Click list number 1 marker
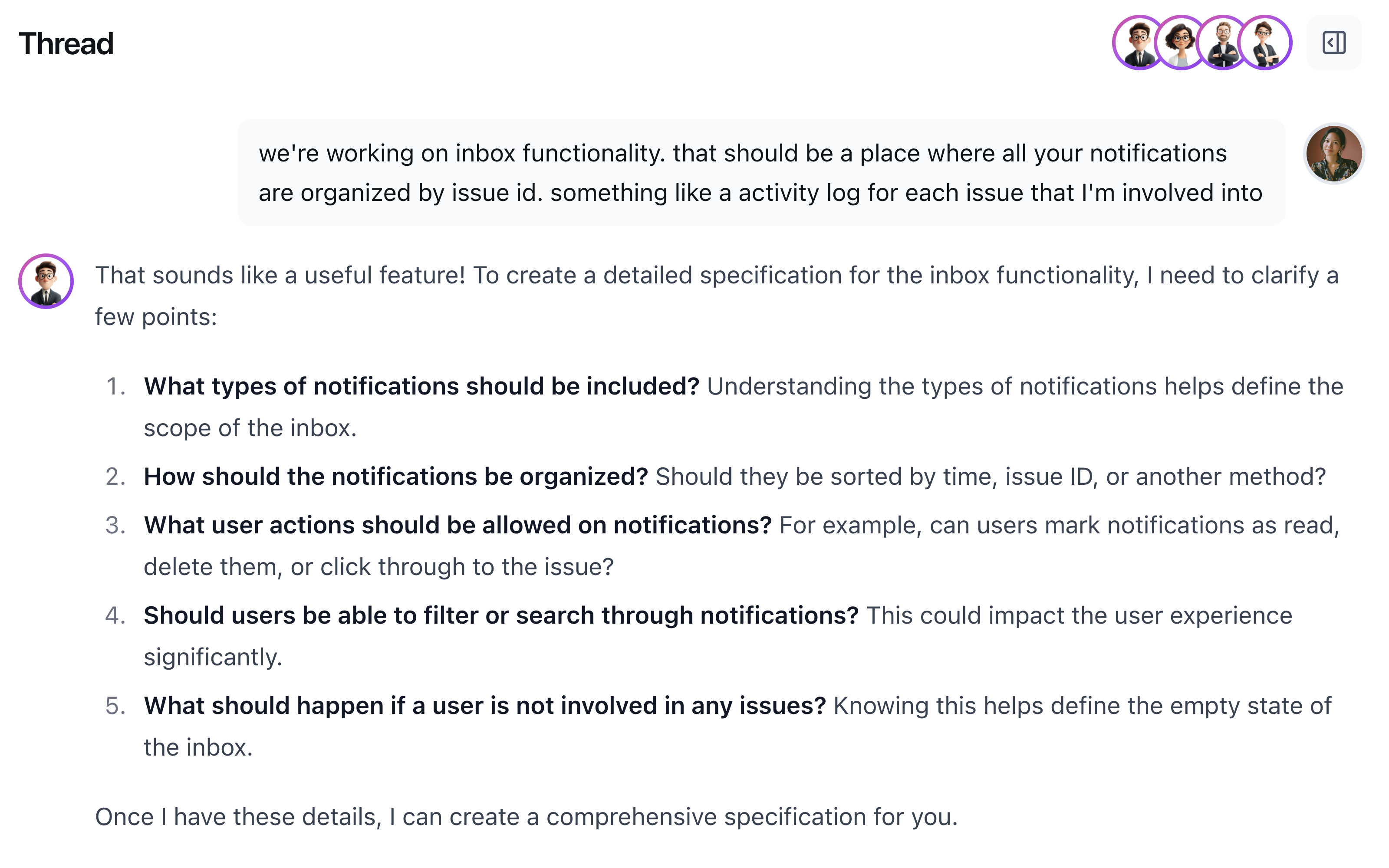The height and width of the screenshot is (868, 1389). 115,386
